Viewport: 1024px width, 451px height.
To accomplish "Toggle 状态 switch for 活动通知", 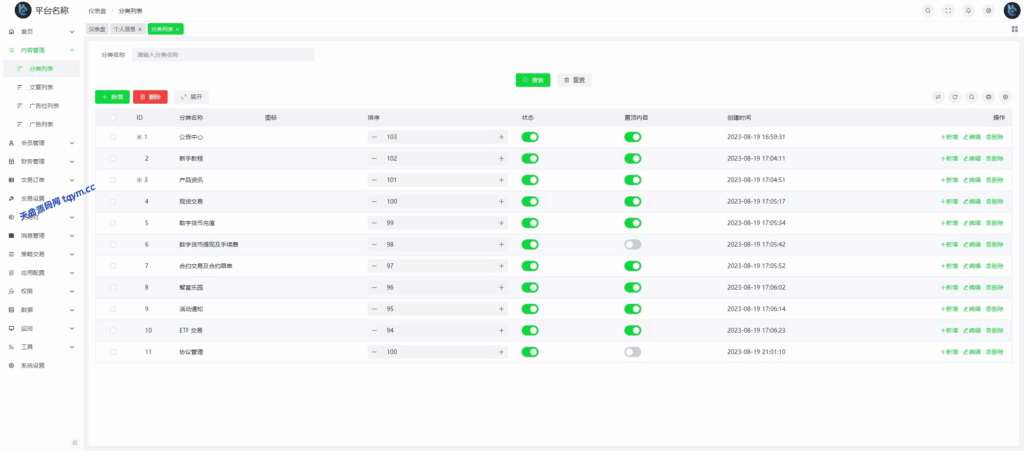I will [x=530, y=309].
